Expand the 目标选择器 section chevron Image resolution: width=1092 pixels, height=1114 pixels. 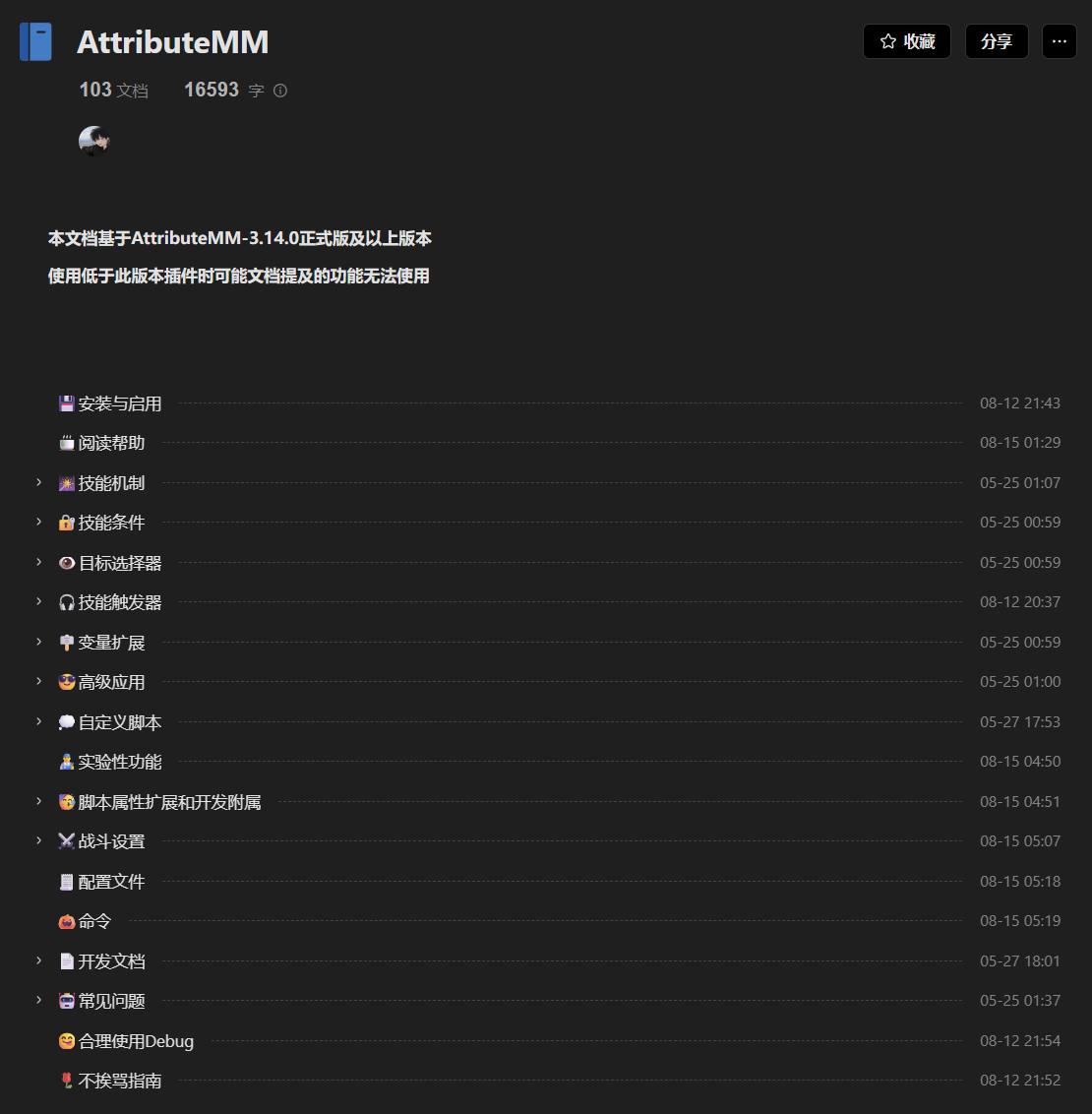click(x=39, y=562)
